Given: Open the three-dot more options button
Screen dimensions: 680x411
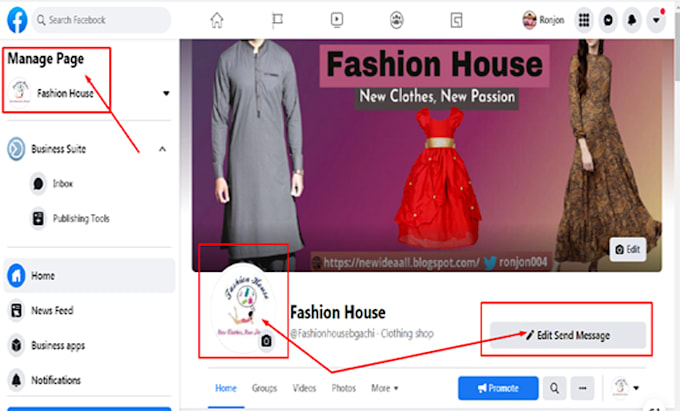Looking at the screenshot, I should coord(582,388).
